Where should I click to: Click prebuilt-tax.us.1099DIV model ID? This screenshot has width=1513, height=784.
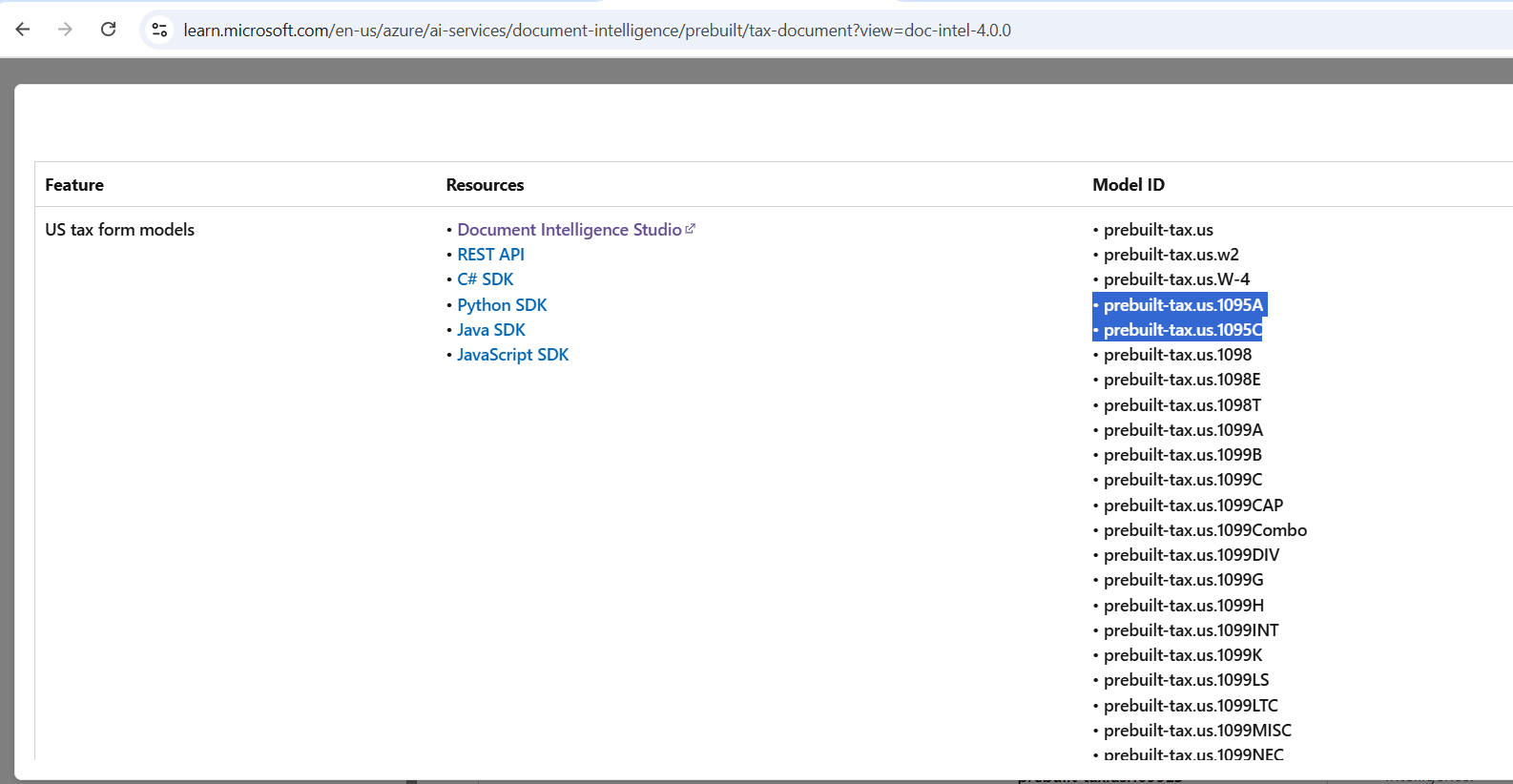[x=1192, y=555]
